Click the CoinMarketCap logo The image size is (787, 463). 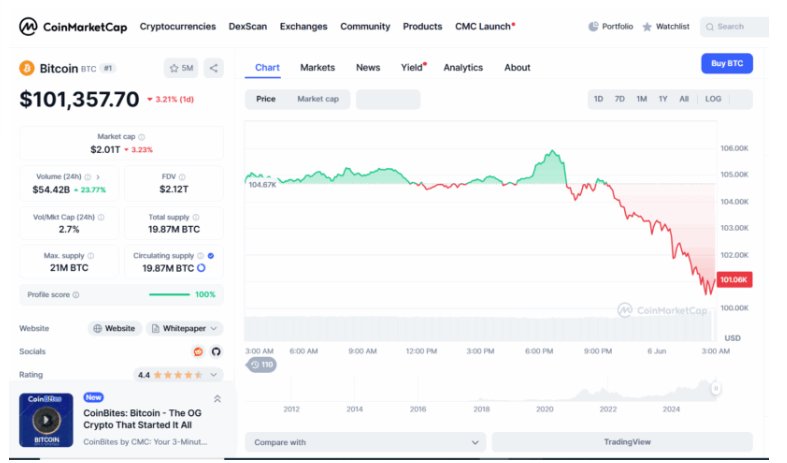click(73, 27)
